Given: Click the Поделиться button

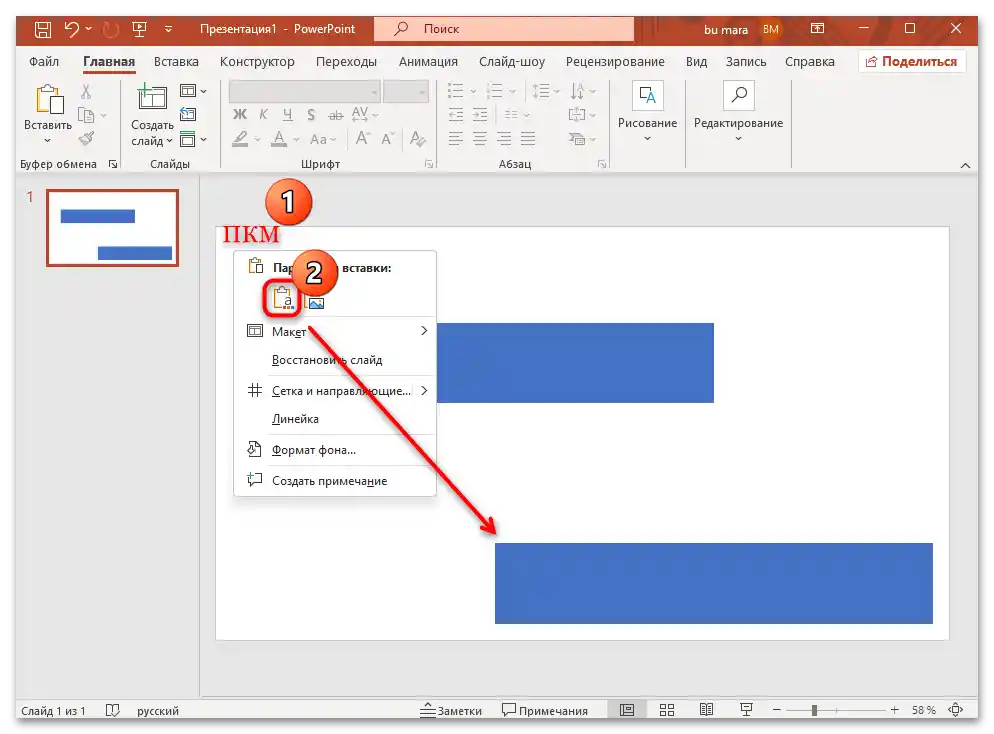Looking at the screenshot, I should (913, 61).
